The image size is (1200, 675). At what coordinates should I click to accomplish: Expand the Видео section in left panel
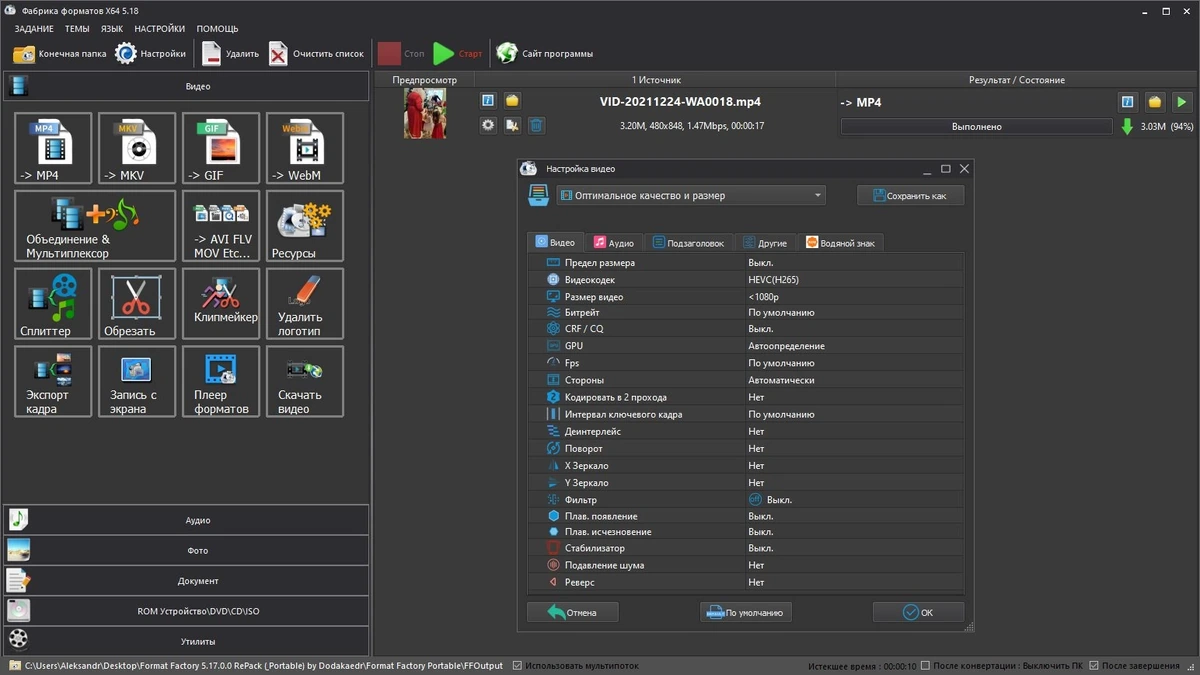pyautogui.click(x=186, y=87)
